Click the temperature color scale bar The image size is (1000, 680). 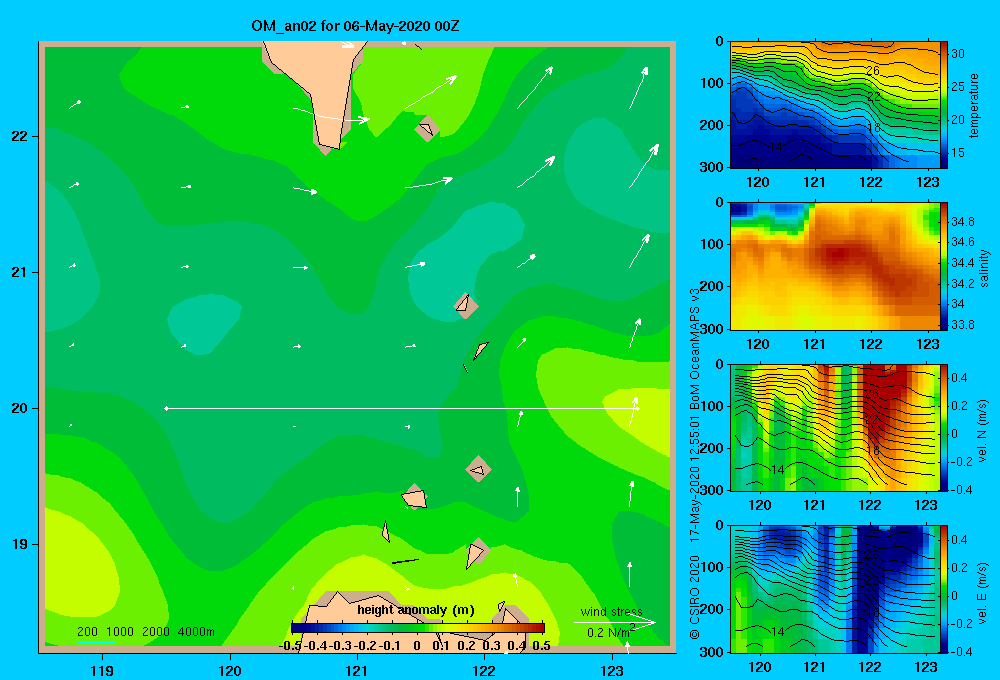(944, 105)
